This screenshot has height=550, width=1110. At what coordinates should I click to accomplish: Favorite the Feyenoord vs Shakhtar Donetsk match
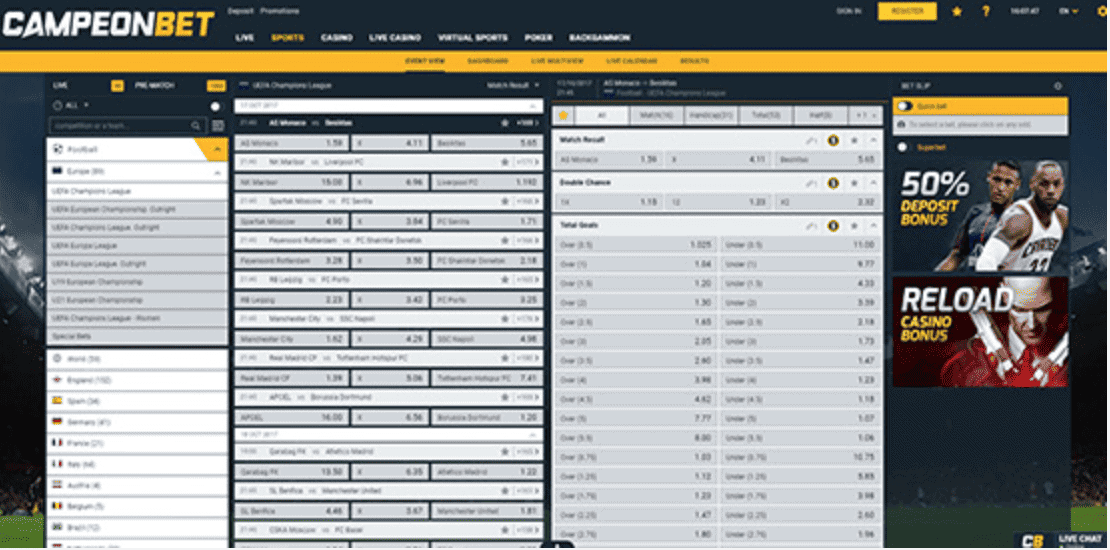(x=505, y=241)
